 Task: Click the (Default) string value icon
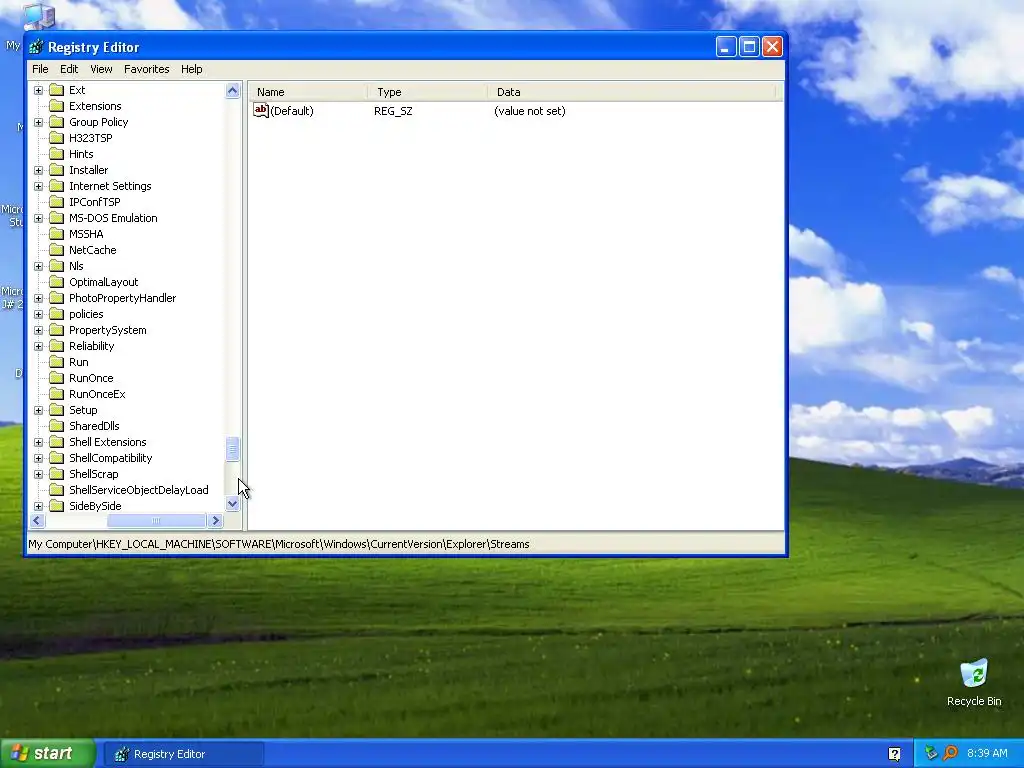[261, 110]
